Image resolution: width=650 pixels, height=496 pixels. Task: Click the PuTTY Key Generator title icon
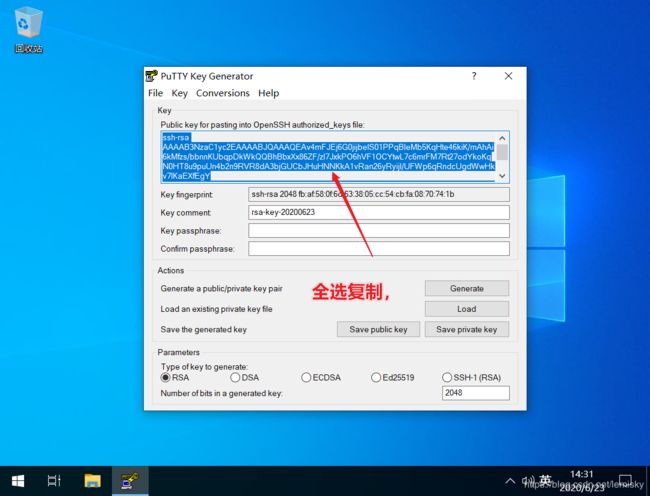152,76
